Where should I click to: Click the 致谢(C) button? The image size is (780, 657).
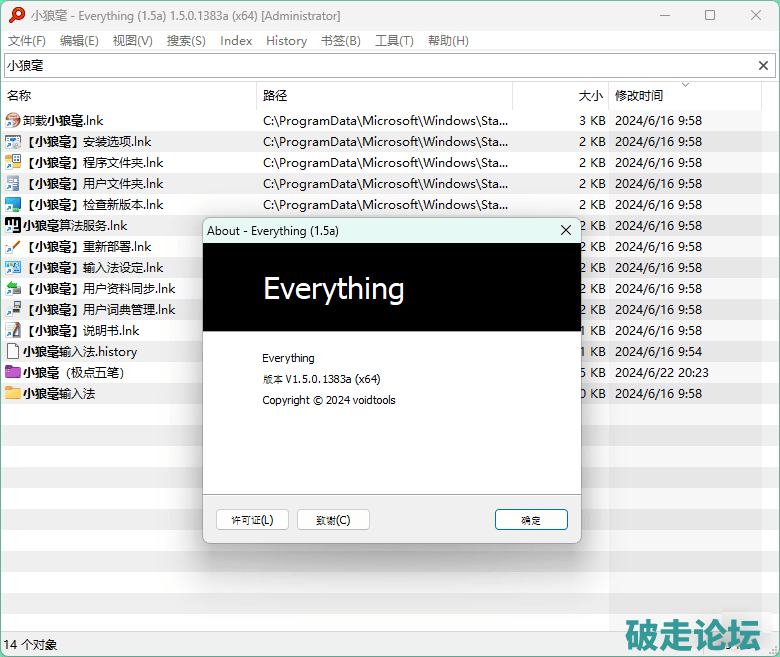(333, 520)
